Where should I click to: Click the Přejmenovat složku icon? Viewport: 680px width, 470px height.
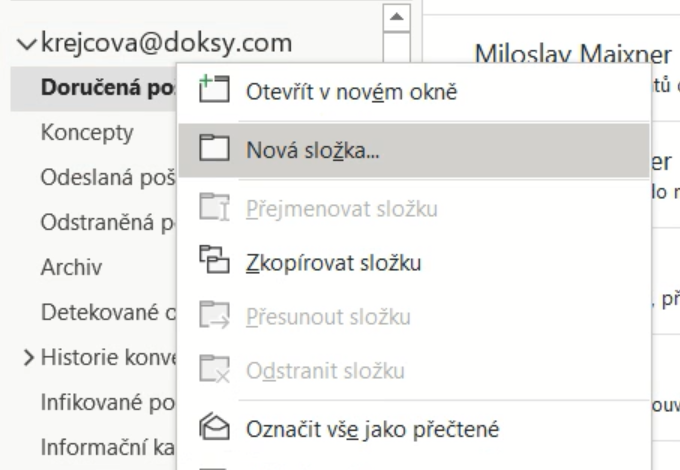(x=212, y=209)
